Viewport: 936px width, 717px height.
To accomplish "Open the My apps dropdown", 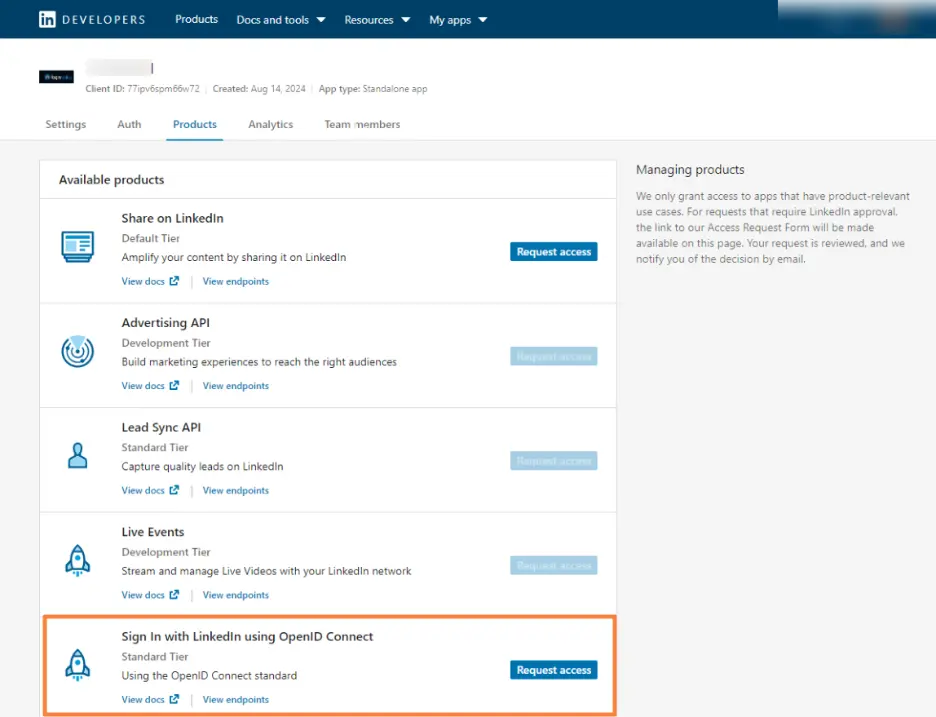I will coord(458,20).
